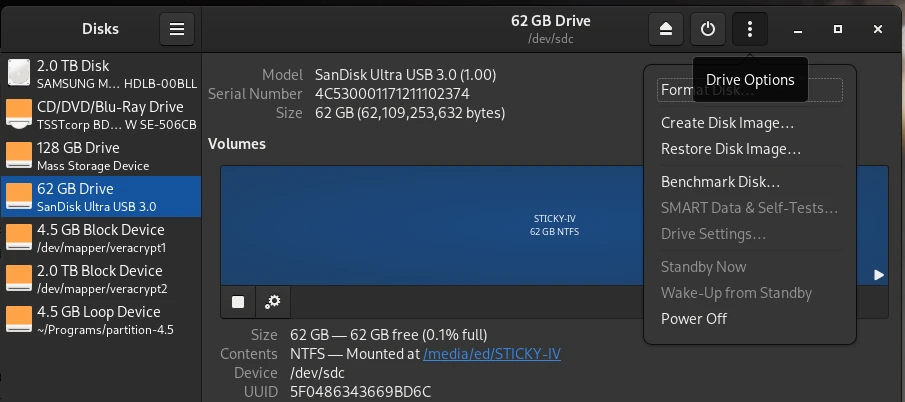Choose Benchmark Disk menu entry
Viewport: 905px width, 402px height.
pyautogui.click(x=720, y=182)
